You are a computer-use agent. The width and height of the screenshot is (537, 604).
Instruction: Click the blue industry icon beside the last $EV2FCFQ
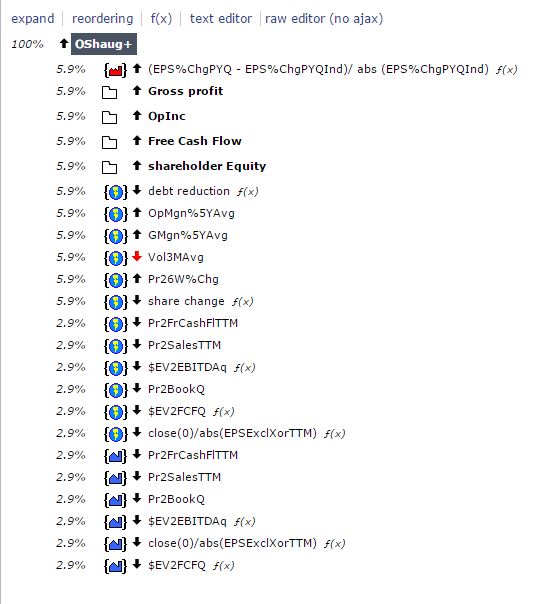point(116,566)
